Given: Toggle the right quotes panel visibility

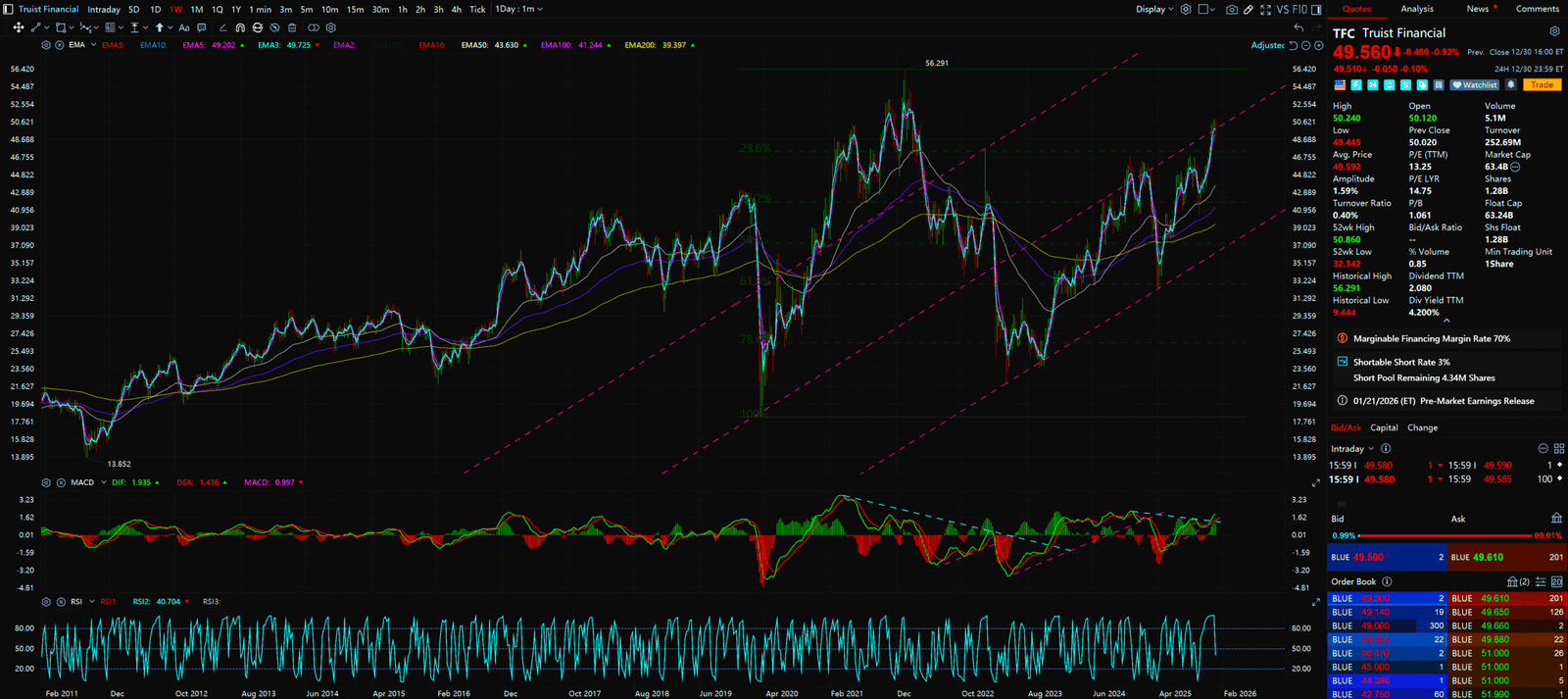Looking at the screenshot, I should click(x=1316, y=10).
